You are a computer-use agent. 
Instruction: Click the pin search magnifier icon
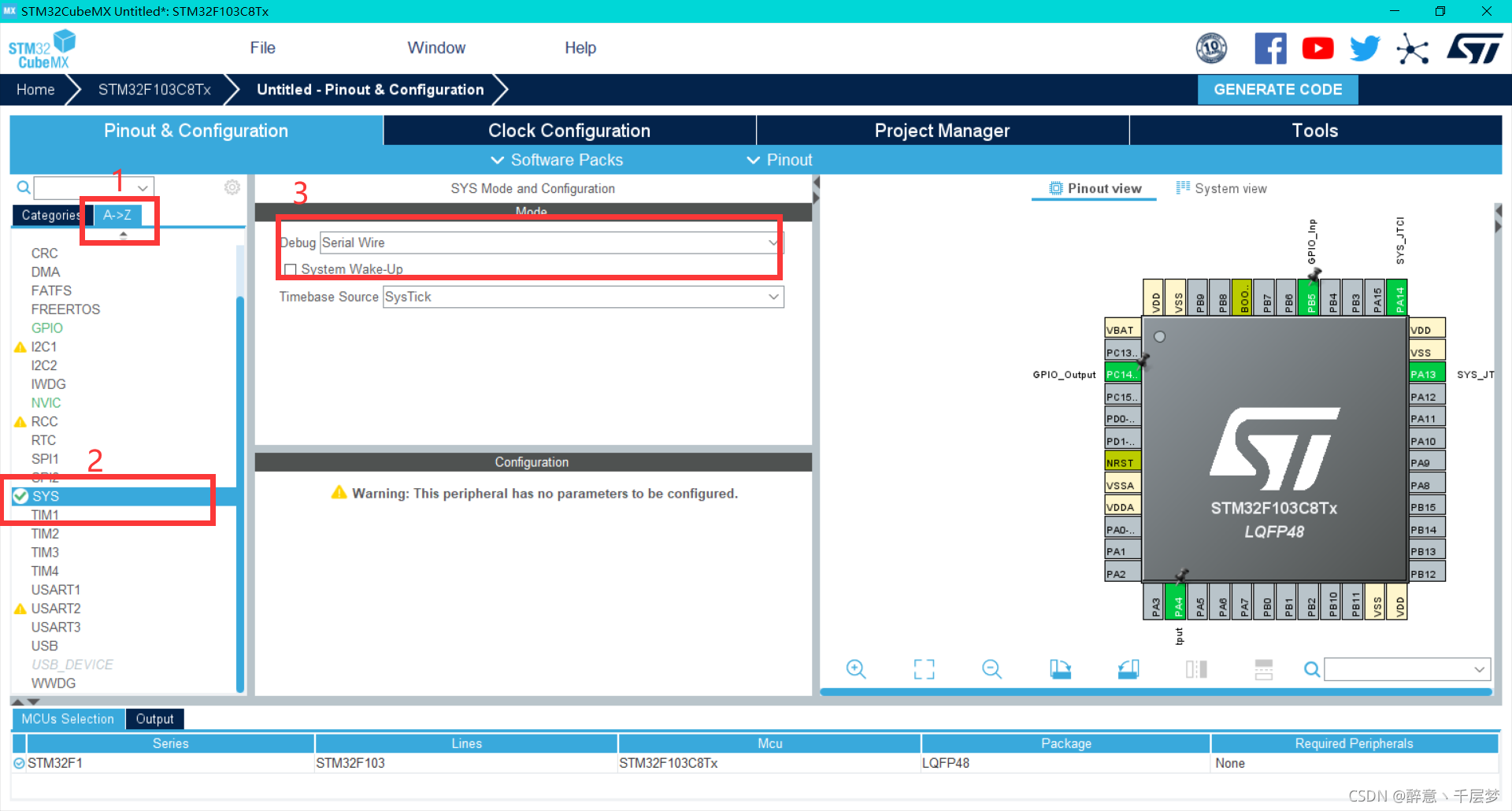[1312, 669]
